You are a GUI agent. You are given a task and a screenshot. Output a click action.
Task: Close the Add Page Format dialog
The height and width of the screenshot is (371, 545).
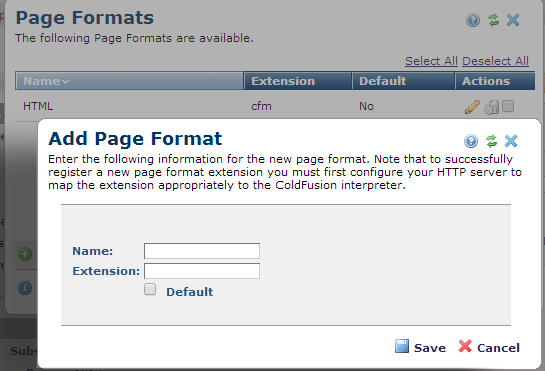click(x=511, y=141)
